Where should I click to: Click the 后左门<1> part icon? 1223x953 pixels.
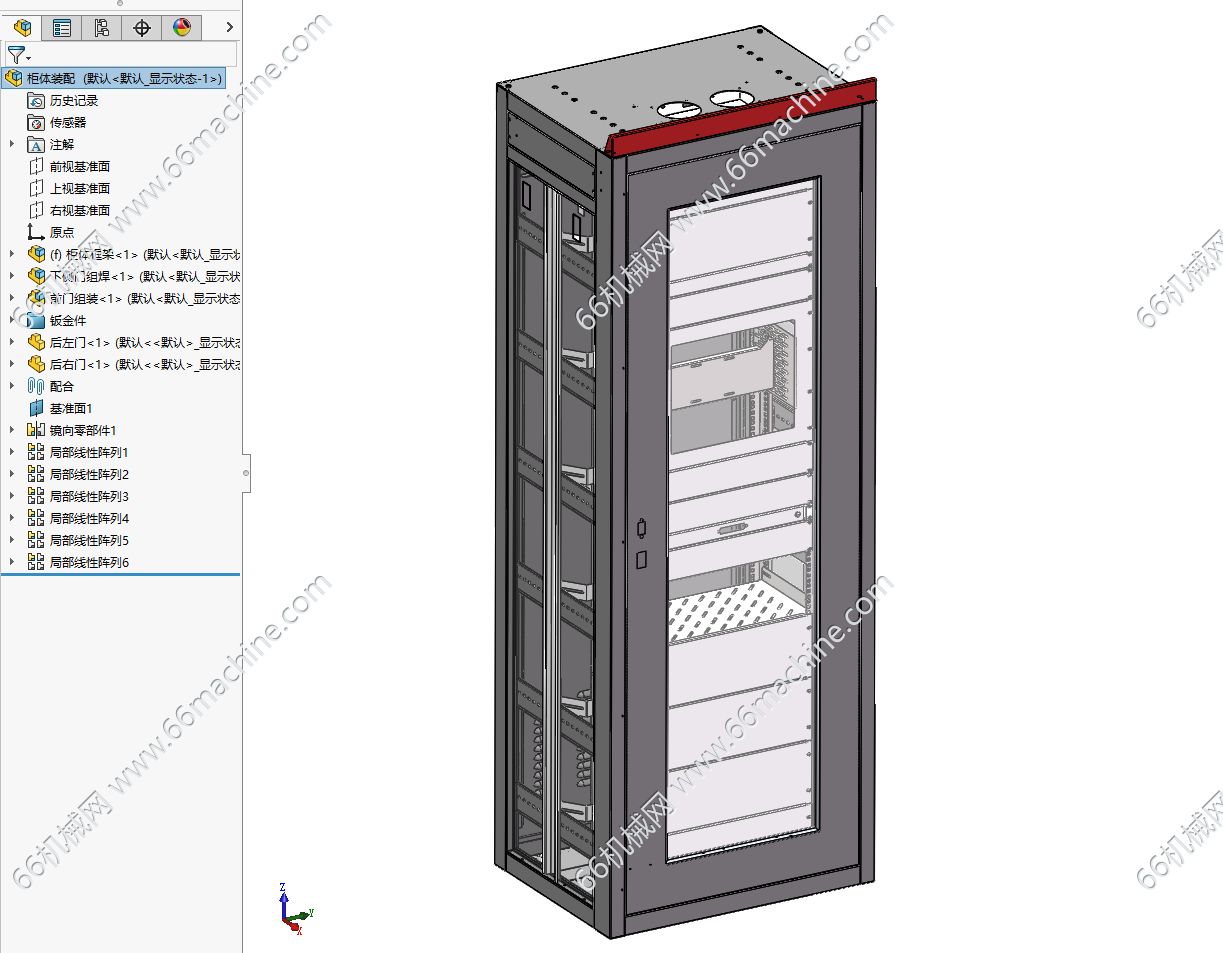click(x=36, y=342)
